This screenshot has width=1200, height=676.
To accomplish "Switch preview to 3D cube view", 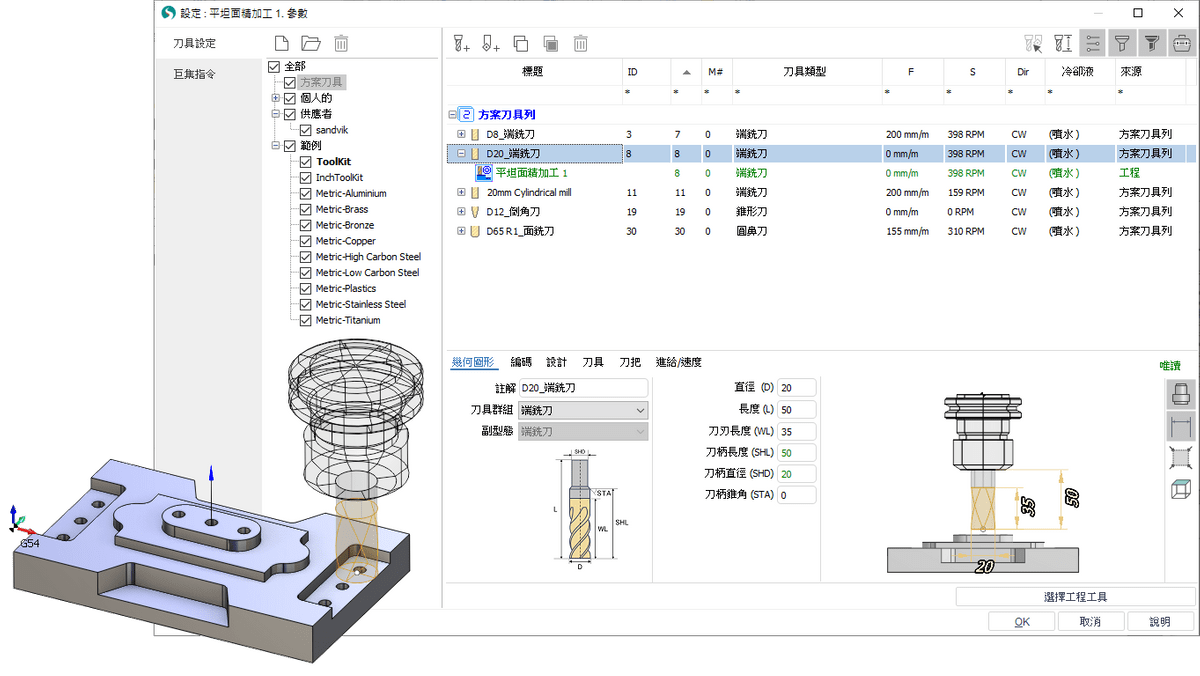I will [1180, 489].
